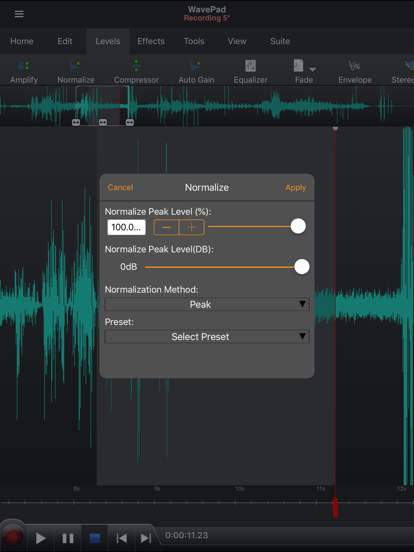Image resolution: width=414 pixels, height=552 pixels.
Task: Click the middle selection handle in overview
Action: pos(103,122)
